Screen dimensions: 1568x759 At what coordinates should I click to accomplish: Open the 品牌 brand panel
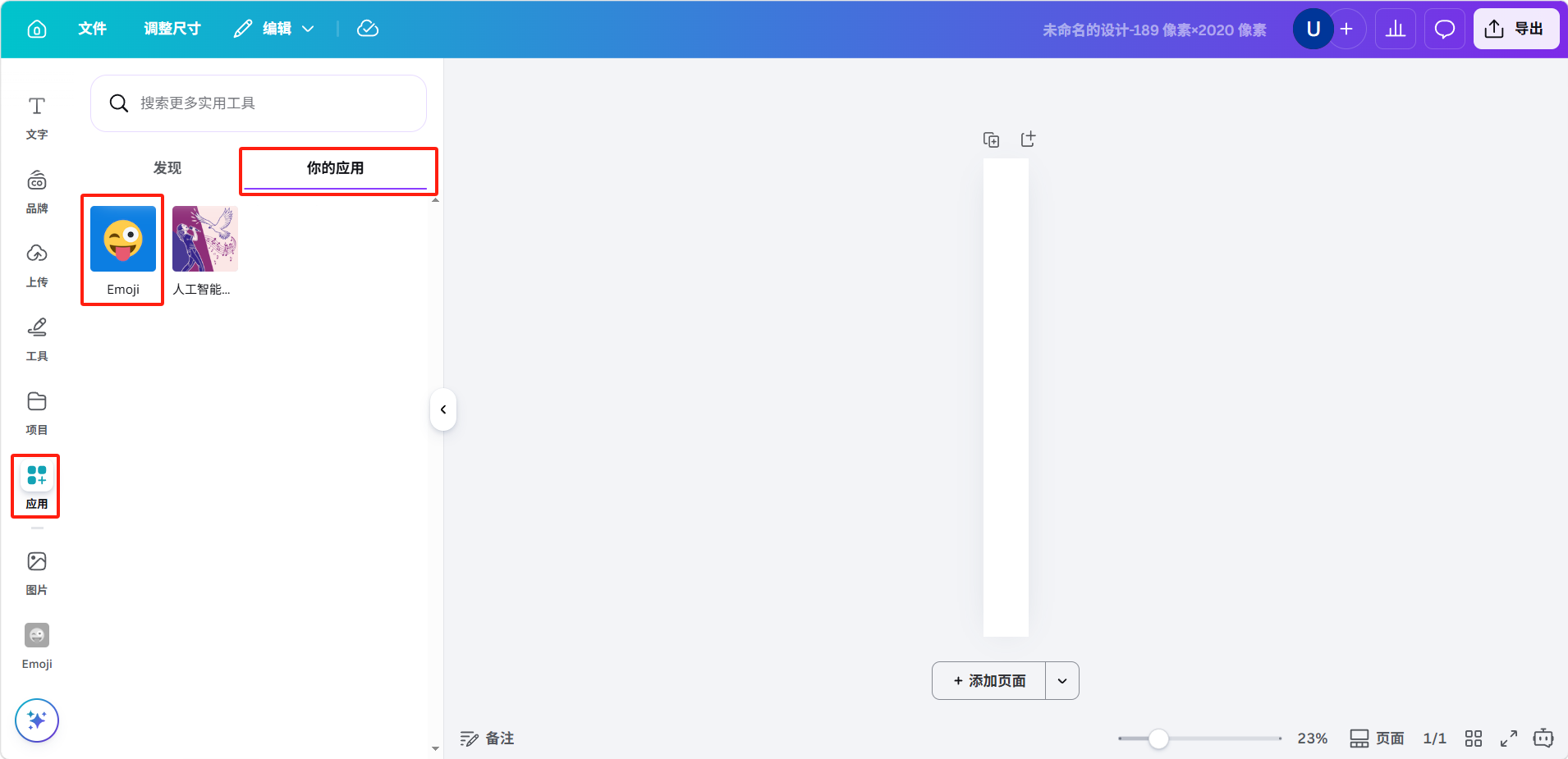[x=37, y=191]
